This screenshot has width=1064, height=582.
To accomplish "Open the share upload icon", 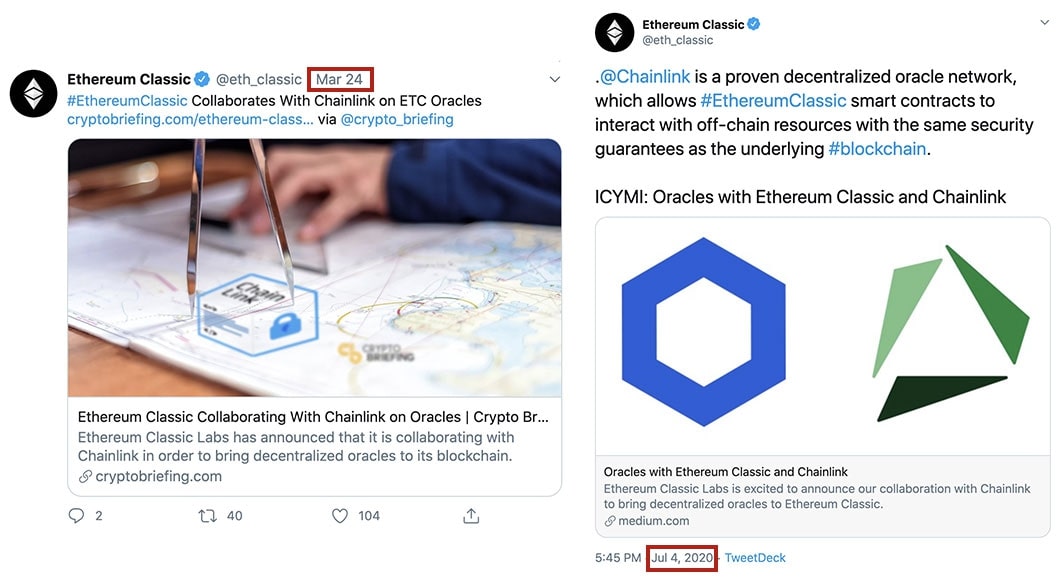I will click(471, 516).
